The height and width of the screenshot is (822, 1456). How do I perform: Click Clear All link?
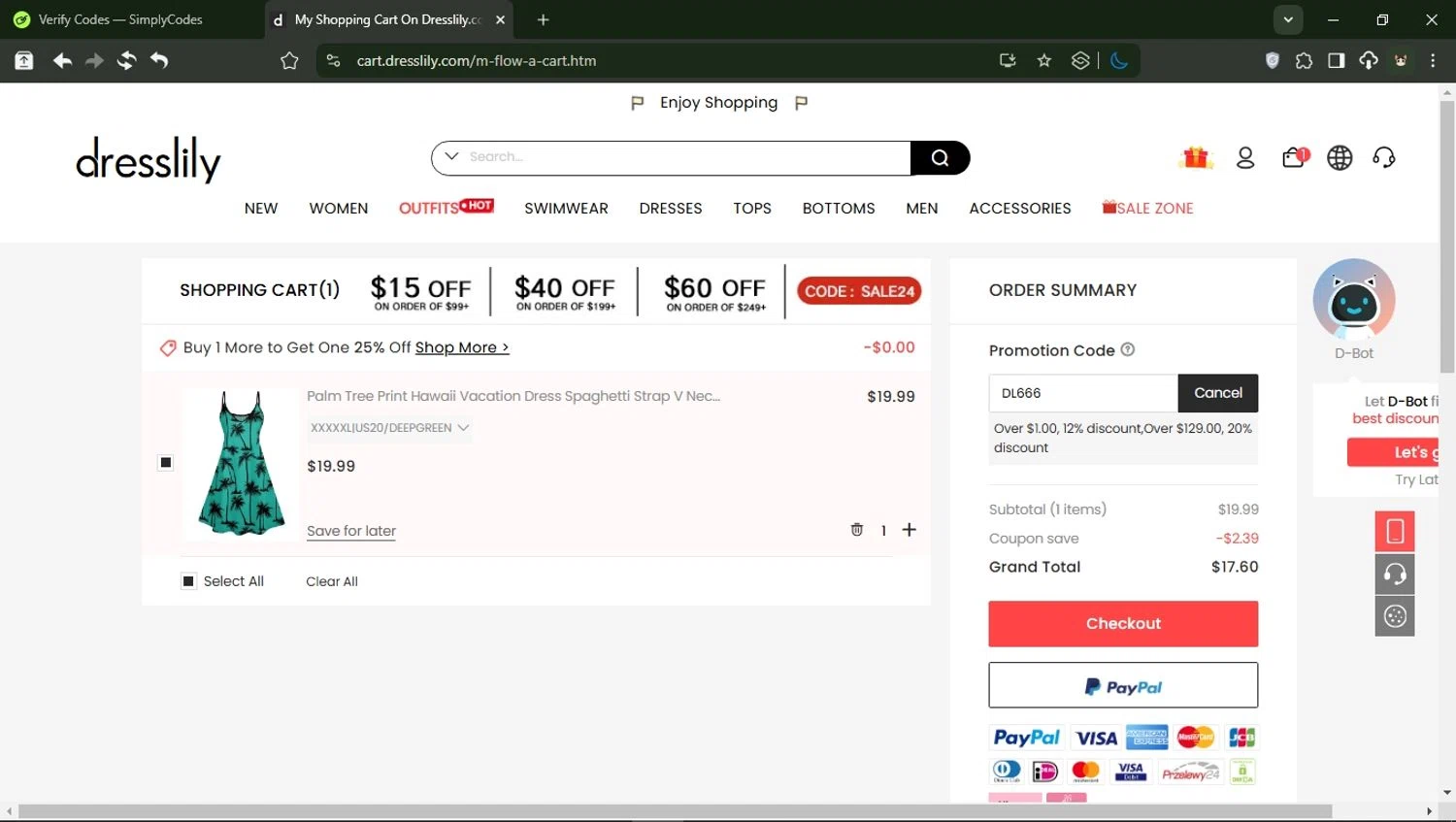(x=332, y=581)
